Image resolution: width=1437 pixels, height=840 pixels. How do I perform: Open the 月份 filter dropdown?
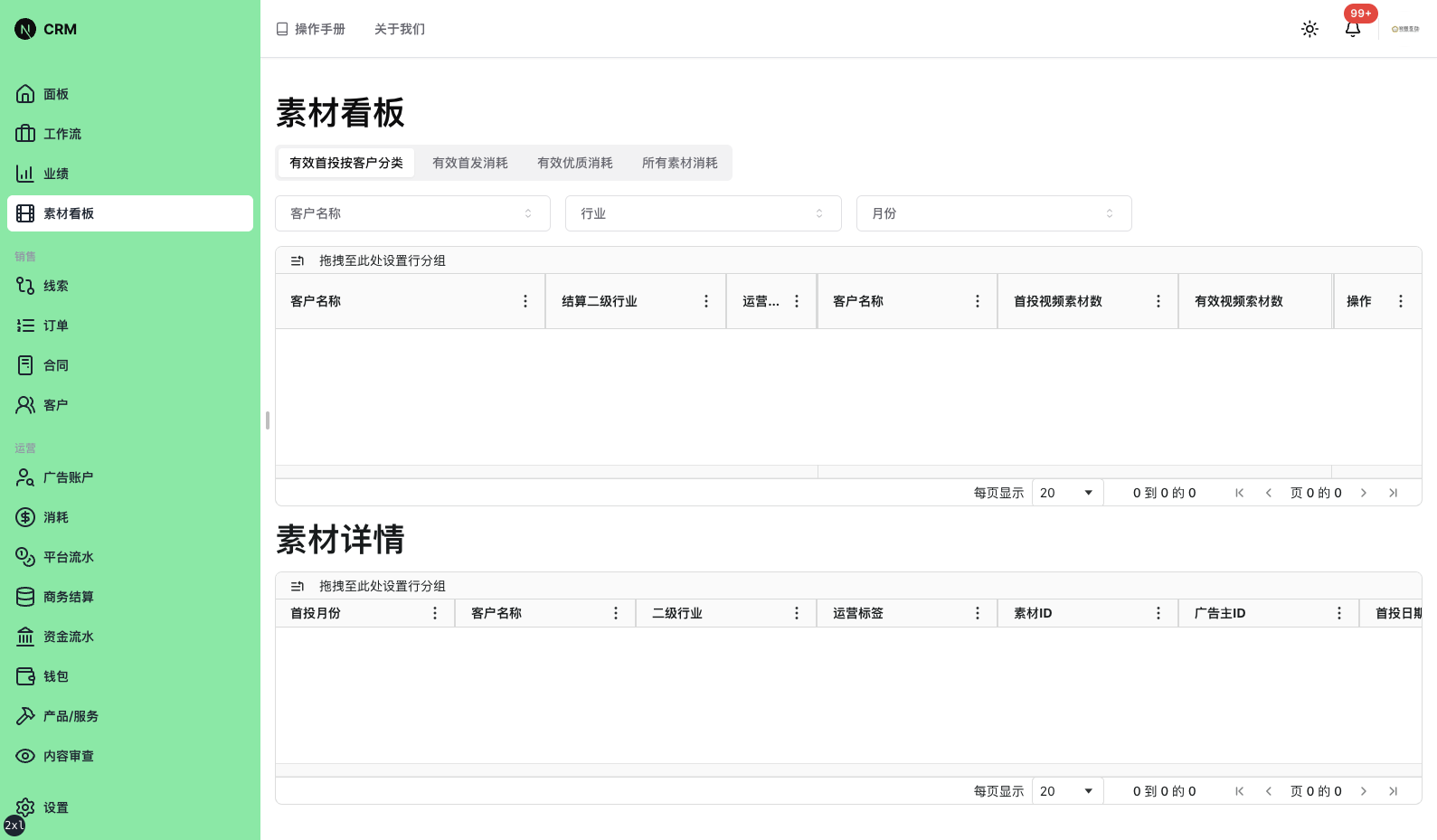coord(993,213)
